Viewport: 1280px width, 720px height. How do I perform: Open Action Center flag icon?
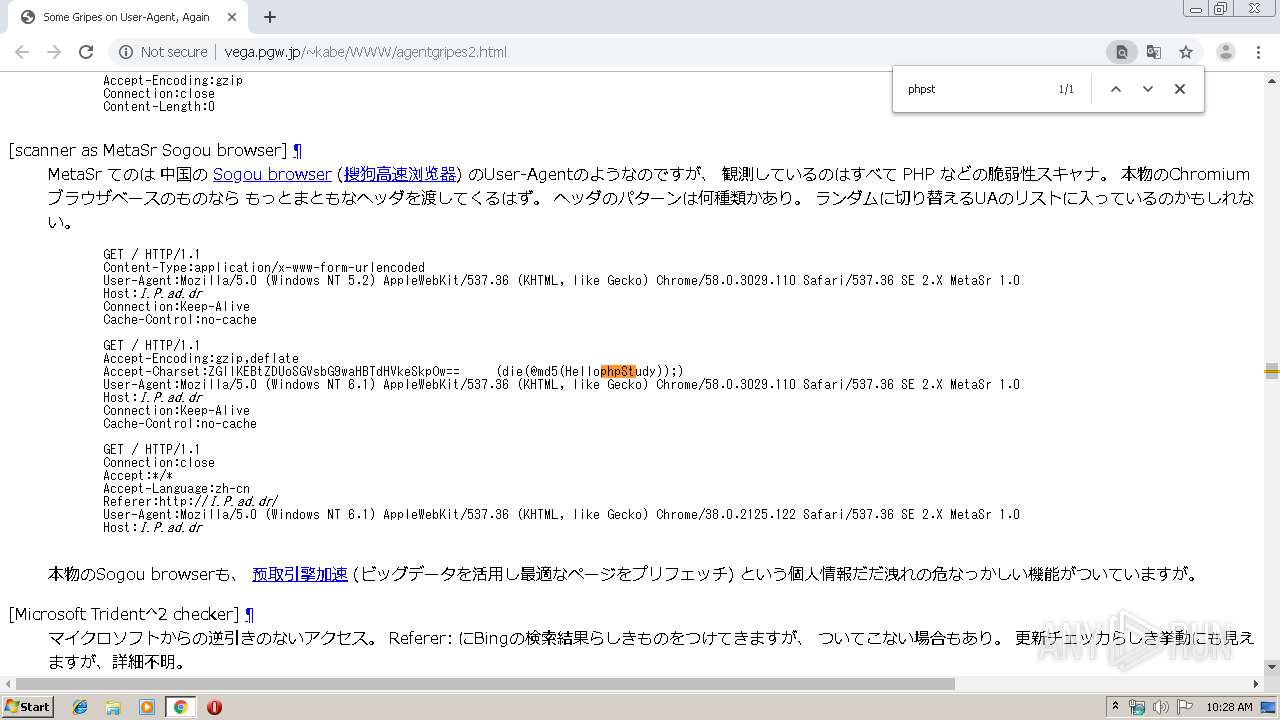pos(1184,707)
